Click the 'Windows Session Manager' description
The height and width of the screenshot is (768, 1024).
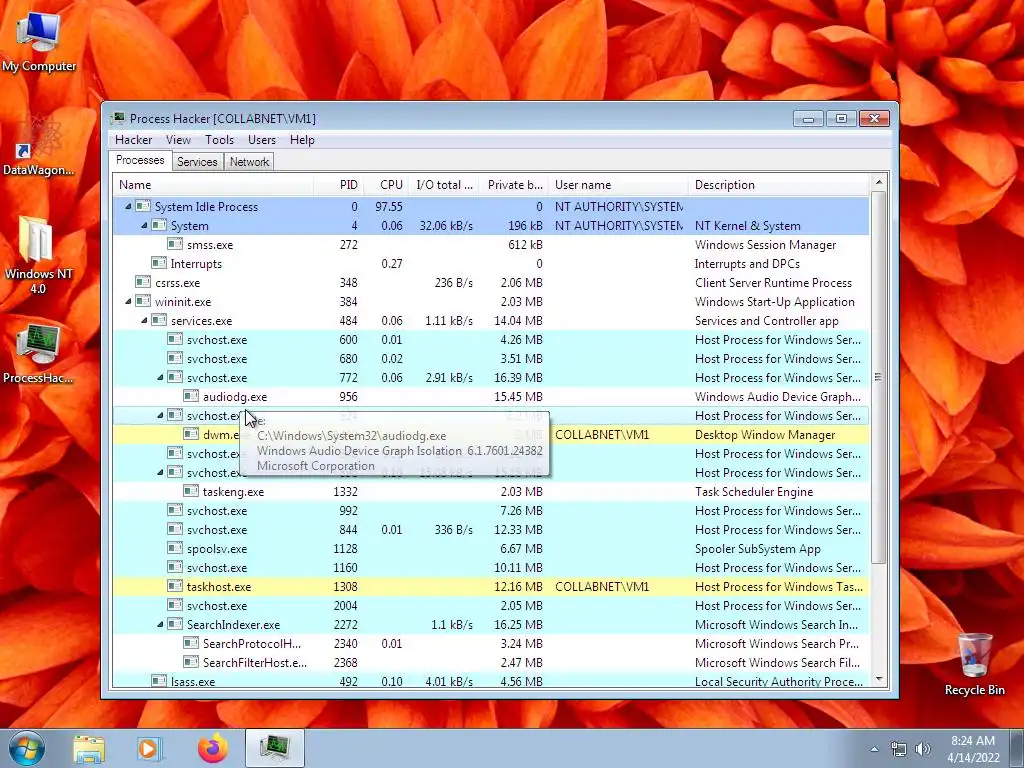tap(765, 245)
